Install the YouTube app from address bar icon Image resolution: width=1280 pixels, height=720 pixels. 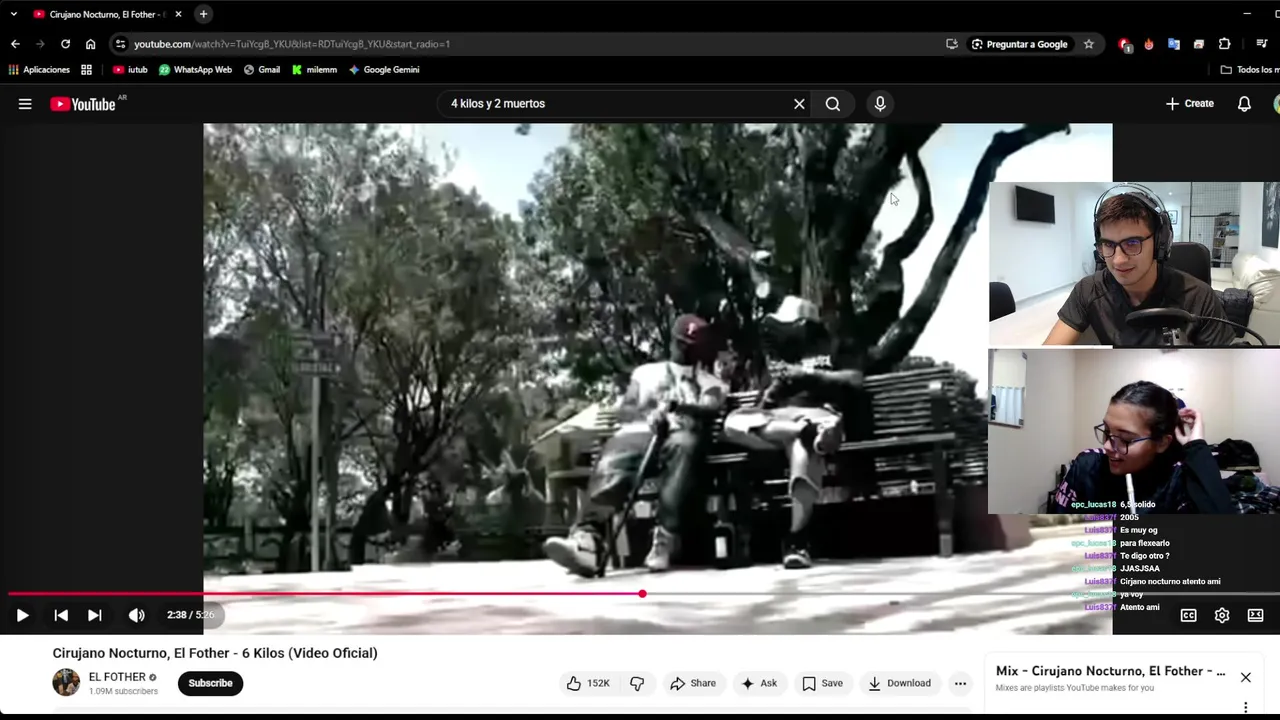coord(951,44)
